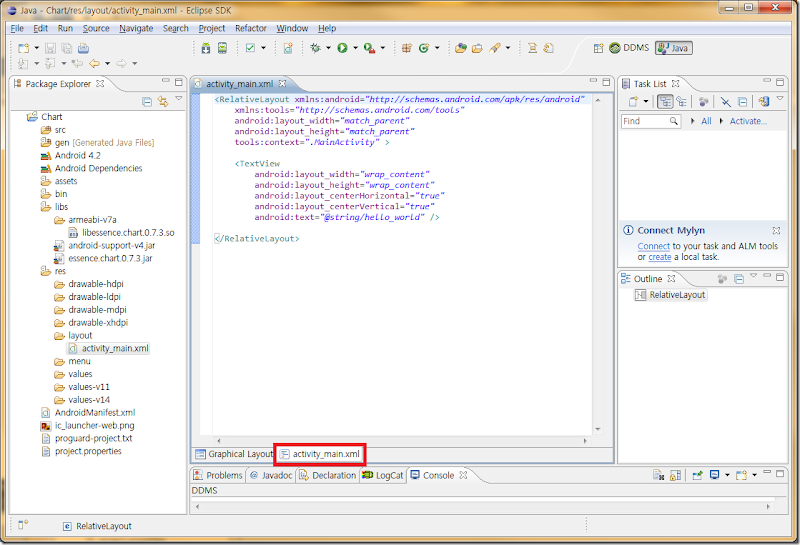Viewport: 800px width, 545px height.
Task: Open dropdown arrow next to New Class
Action: tap(437, 48)
